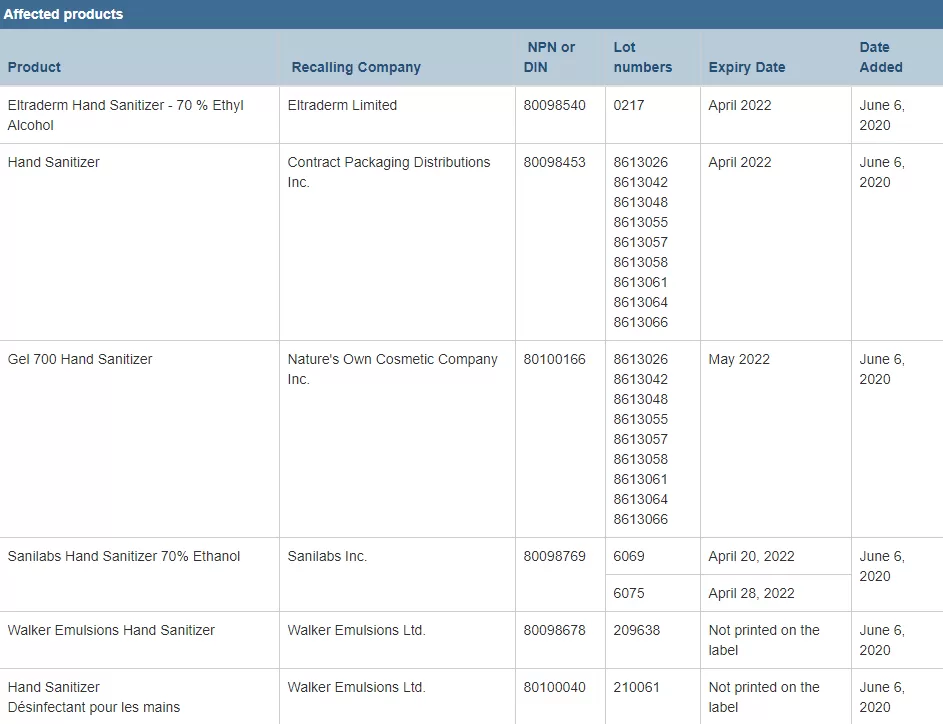Viewport: 943px width, 724px height.
Task: Click the Expiry Date column header
Action: click(747, 67)
